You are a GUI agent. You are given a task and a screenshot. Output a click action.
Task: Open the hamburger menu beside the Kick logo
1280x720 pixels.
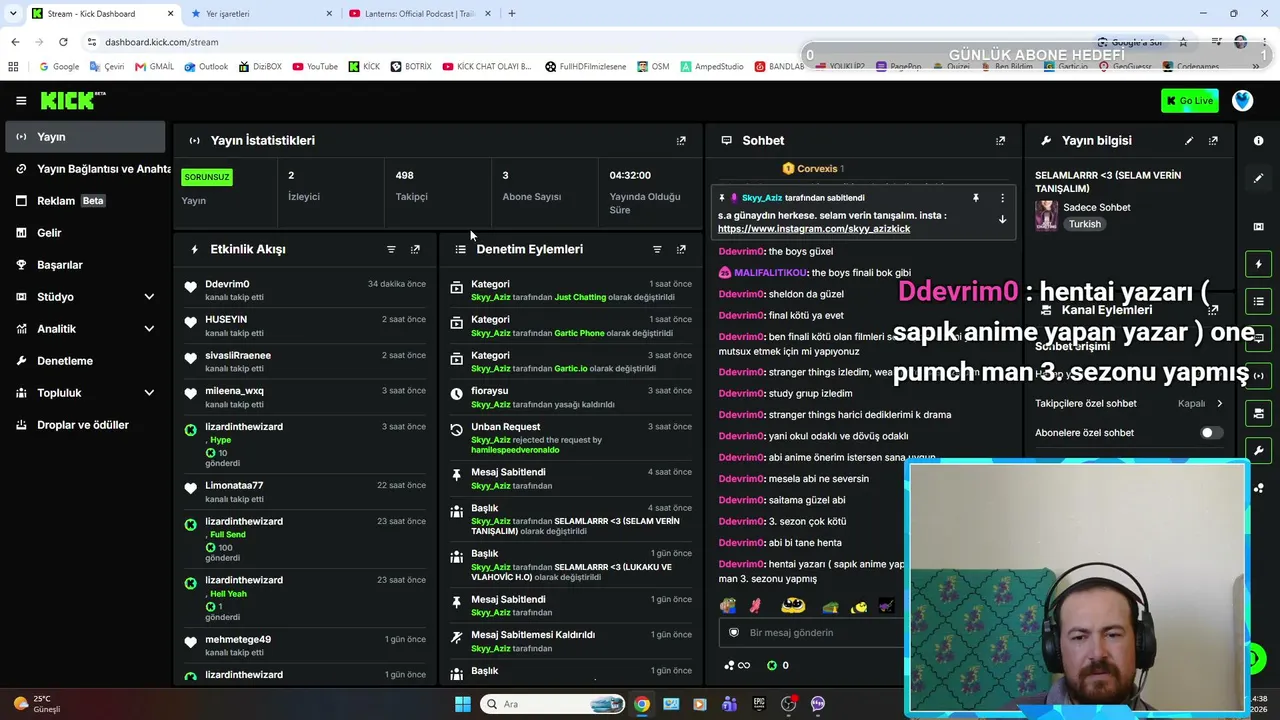[21, 100]
